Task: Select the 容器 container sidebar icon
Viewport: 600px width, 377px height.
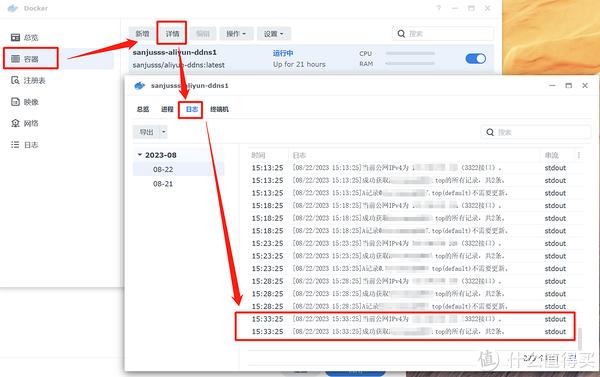Action: click(x=15, y=59)
